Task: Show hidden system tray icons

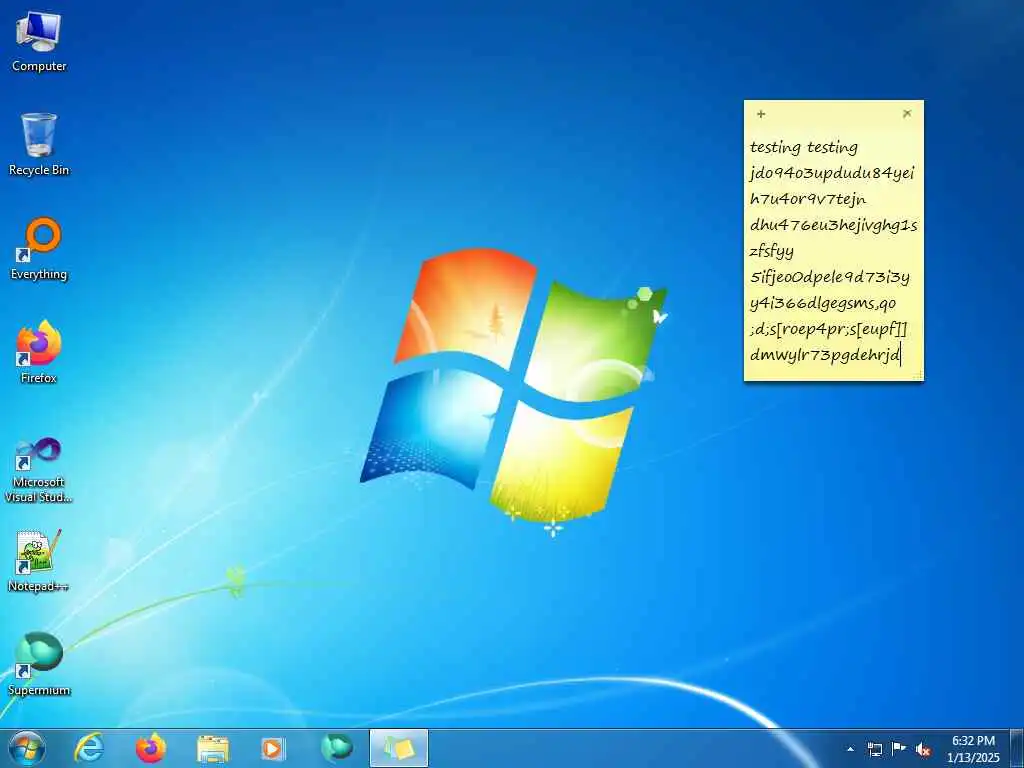Action: click(x=850, y=750)
